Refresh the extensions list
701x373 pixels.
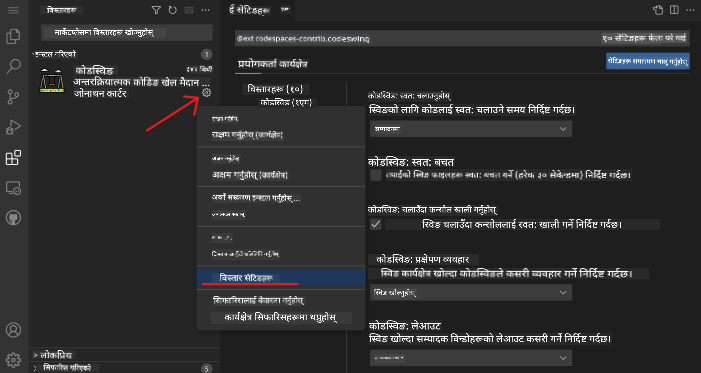point(172,10)
